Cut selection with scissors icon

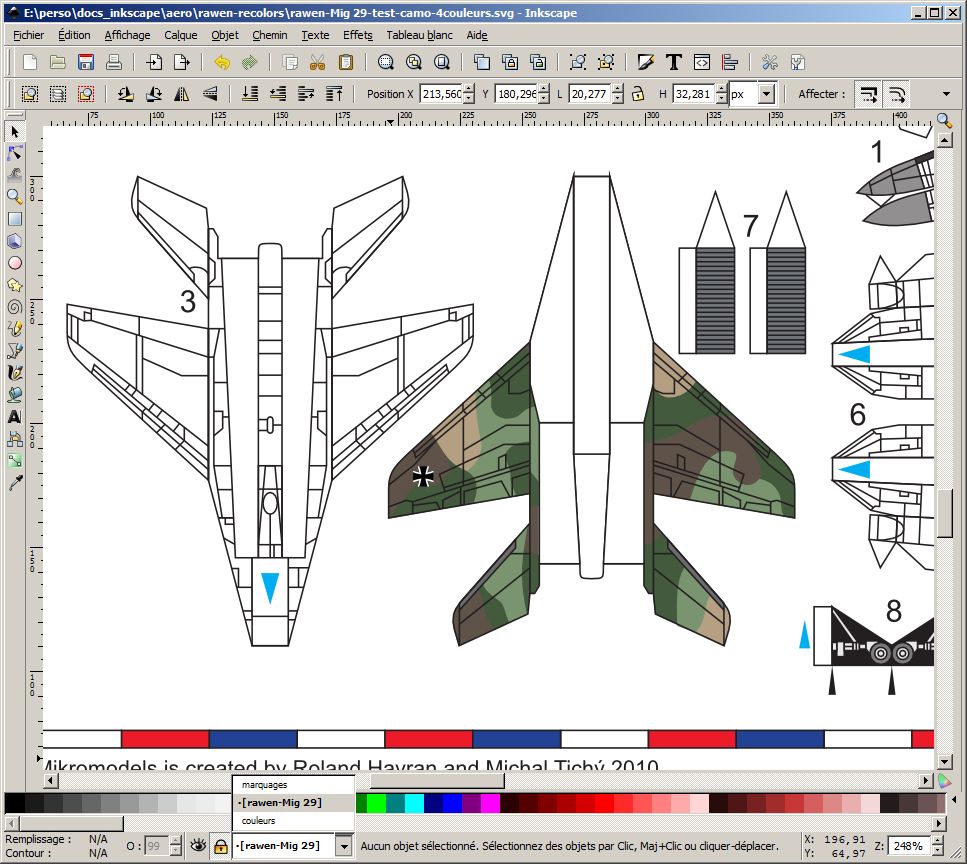click(x=317, y=62)
